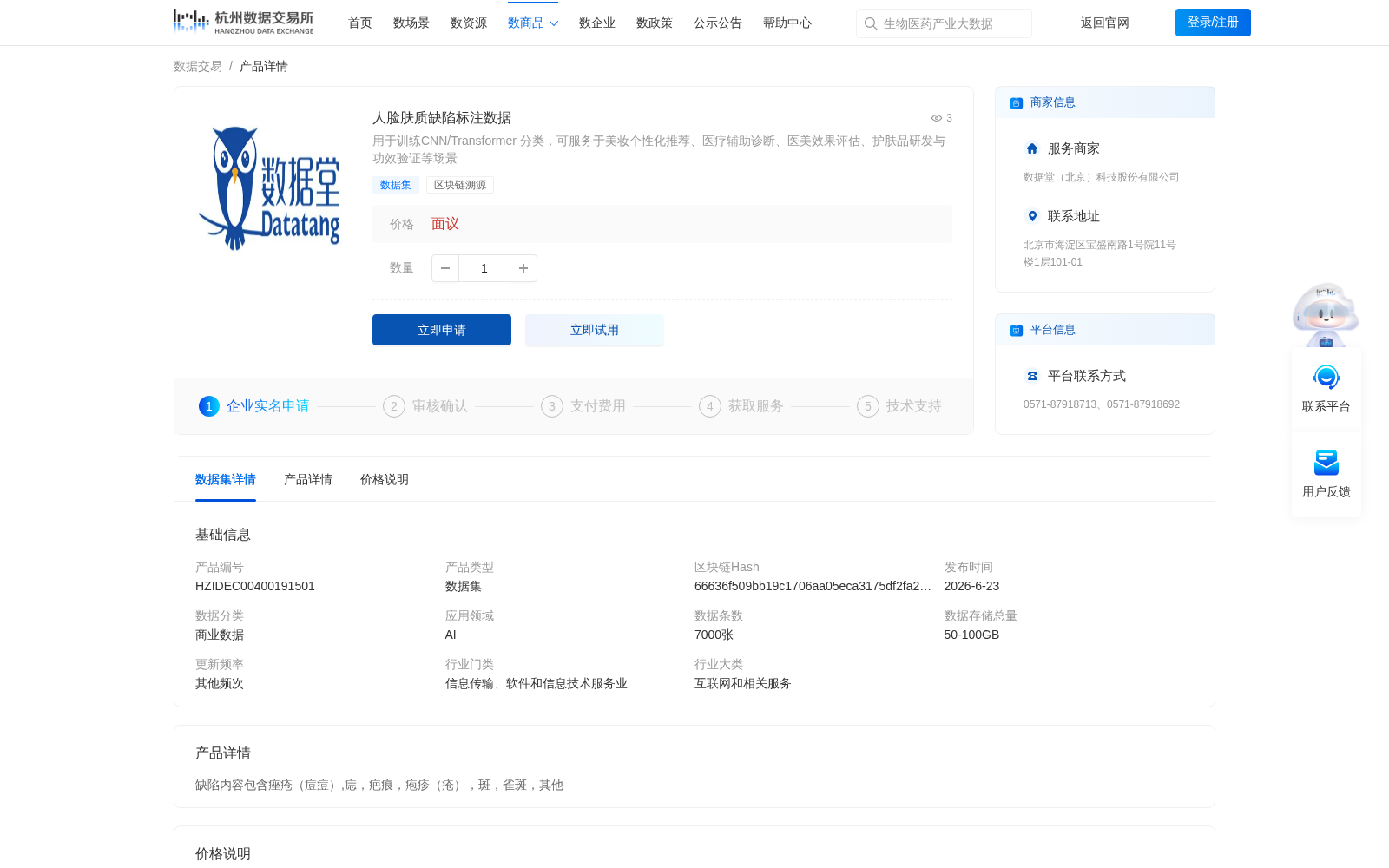The width and height of the screenshot is (1389, 868).
Task: Click step 3 支付费用
Action: pos(583,406)
